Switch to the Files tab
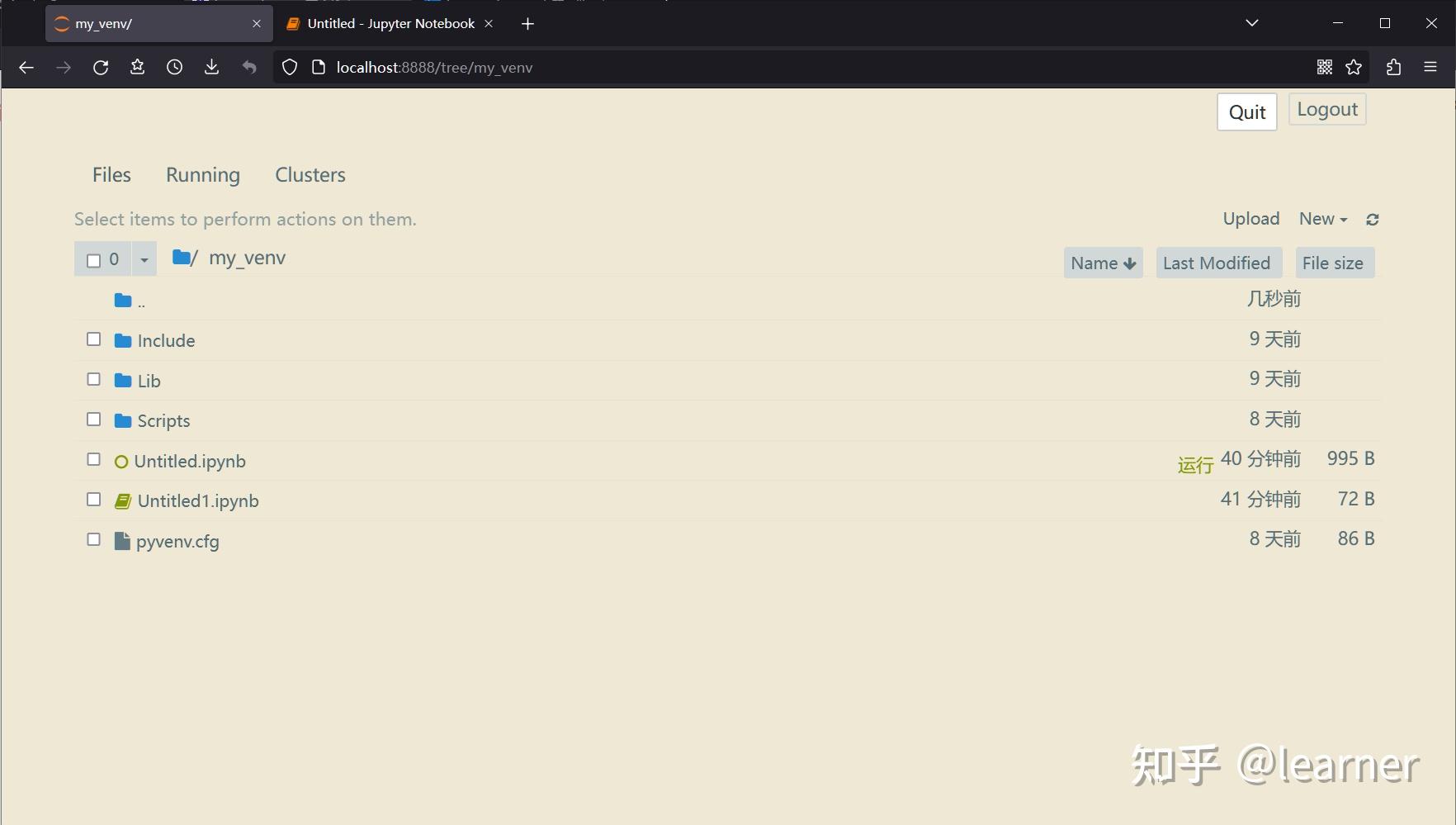 point(111,175)
